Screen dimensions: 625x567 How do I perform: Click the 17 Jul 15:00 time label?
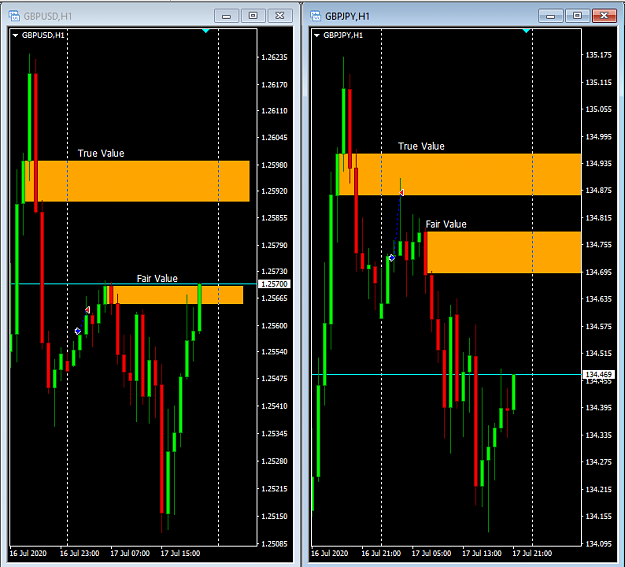coord(180,553)
